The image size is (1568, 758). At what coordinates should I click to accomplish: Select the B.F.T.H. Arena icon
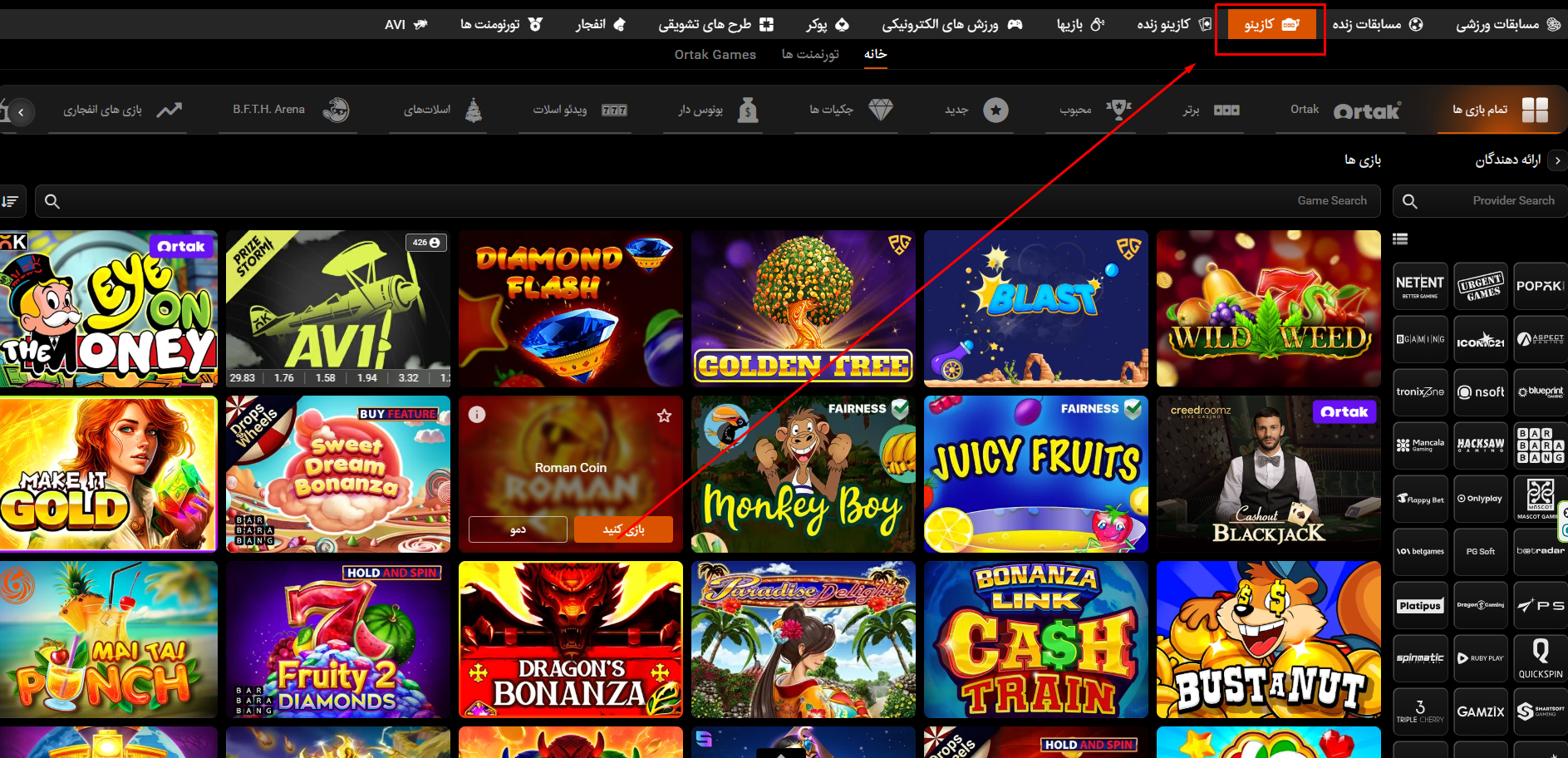pos(336,110)
